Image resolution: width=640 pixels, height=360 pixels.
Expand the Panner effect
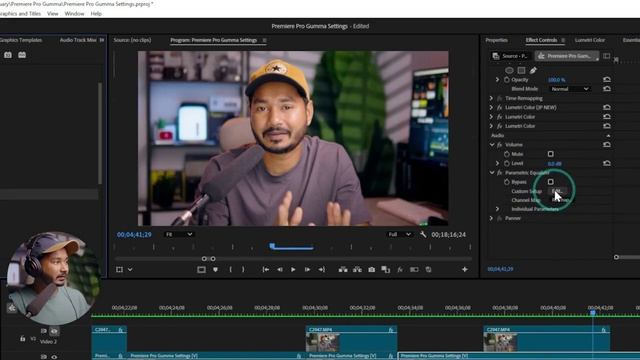point(491,218)
